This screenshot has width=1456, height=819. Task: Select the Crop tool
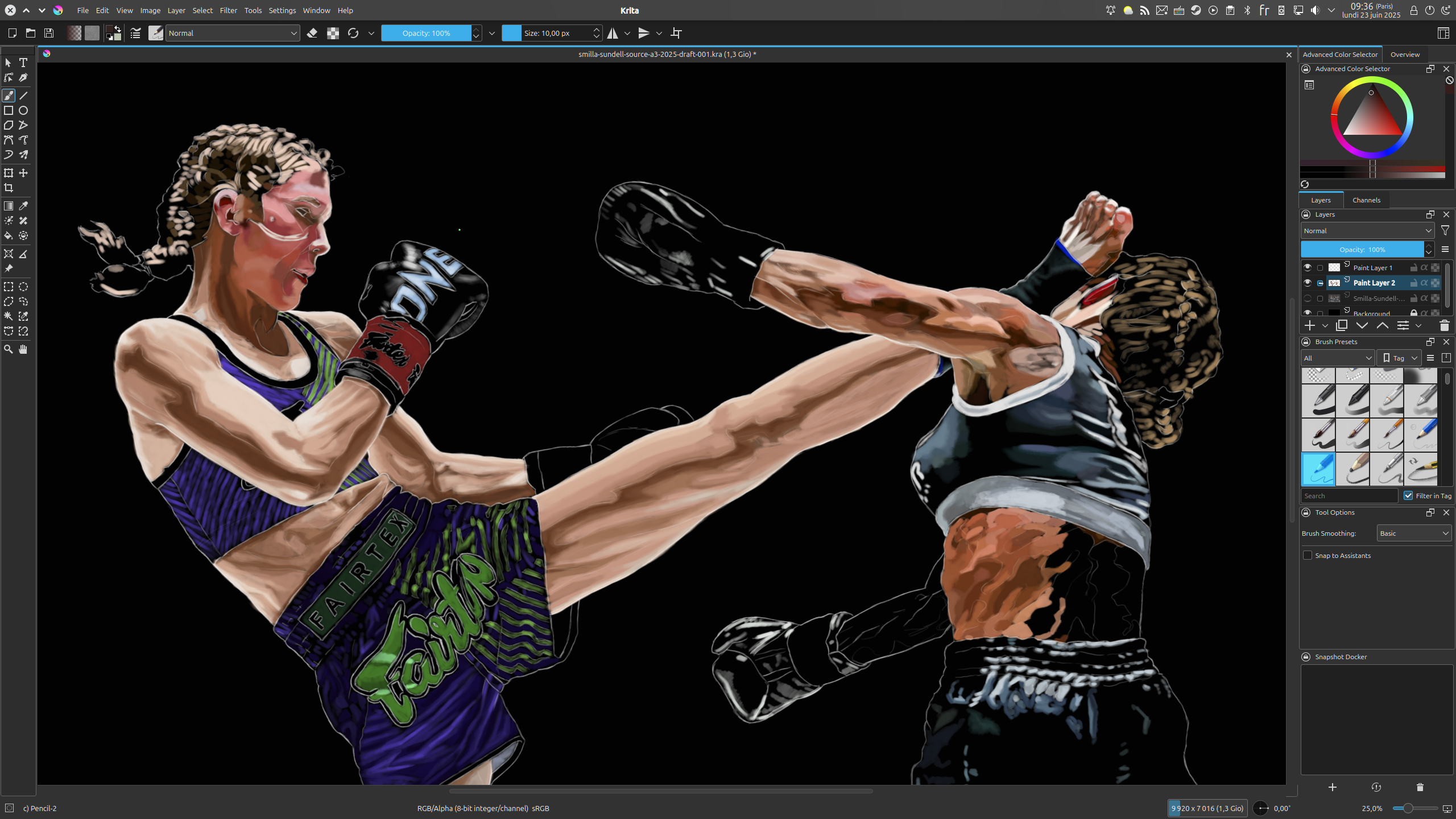click(9, 188)
